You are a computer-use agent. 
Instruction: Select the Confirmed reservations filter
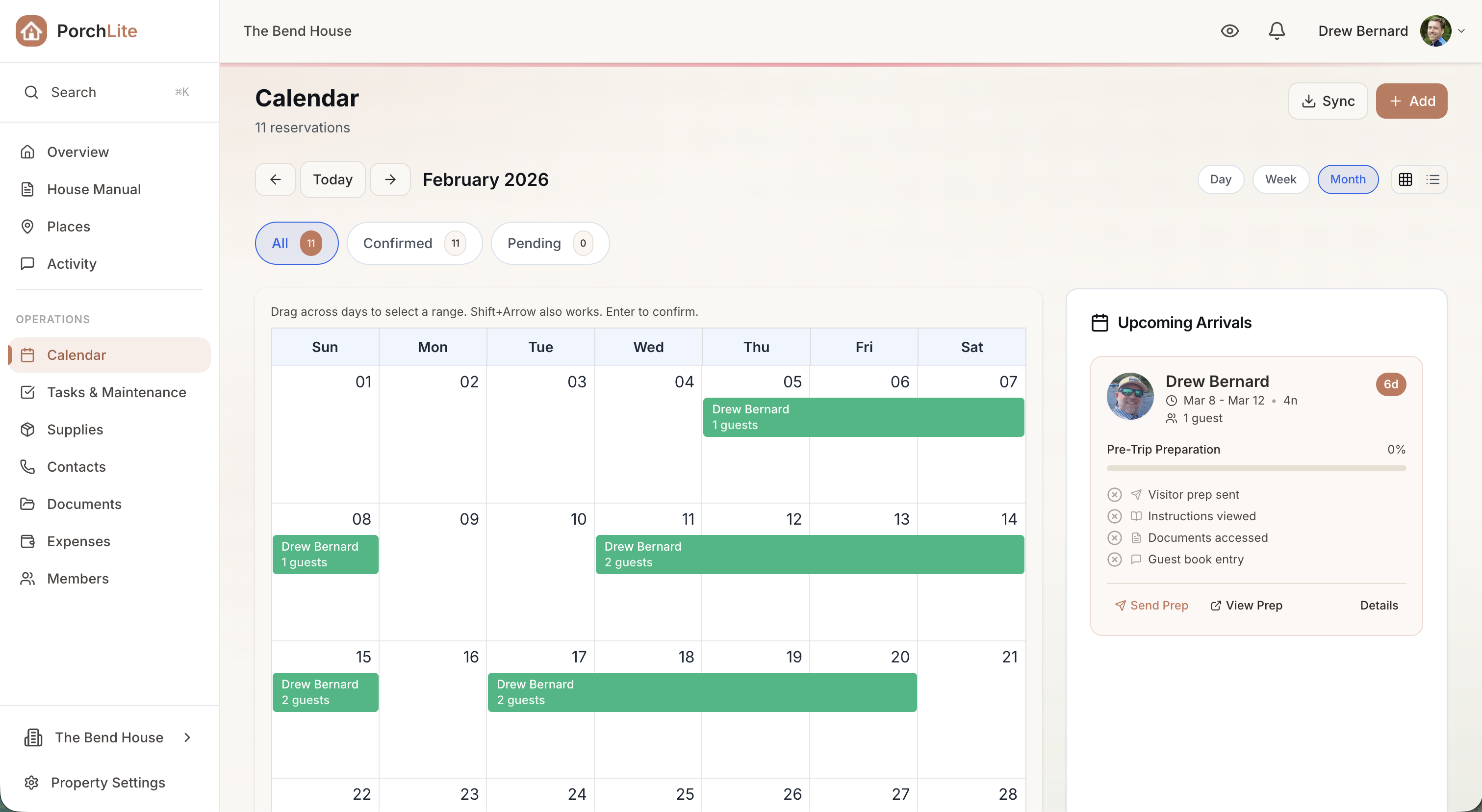click(414, 243)
